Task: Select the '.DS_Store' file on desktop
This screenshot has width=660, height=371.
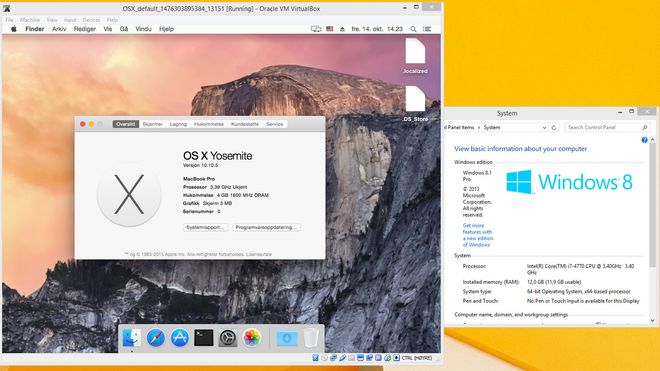Action: pyautogui.click(x=415, y=104)
